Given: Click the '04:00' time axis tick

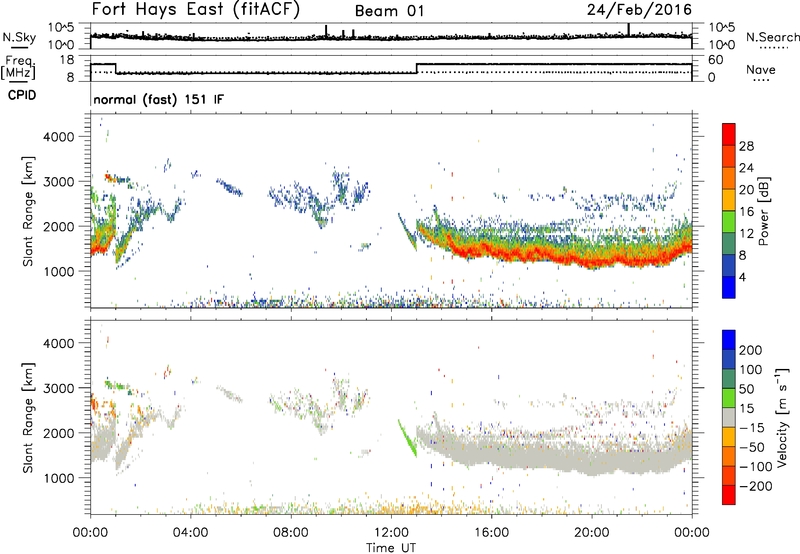Looking at the screenshot, I should pos(190,533).
